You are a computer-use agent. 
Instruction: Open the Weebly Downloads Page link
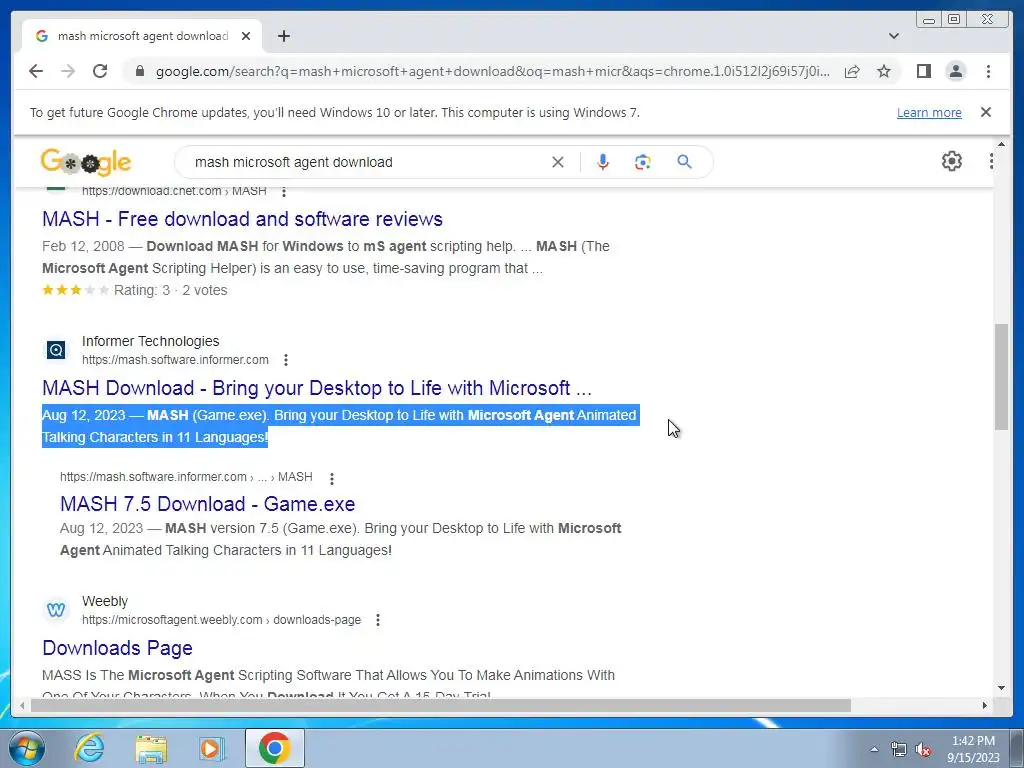coord(118,648)
